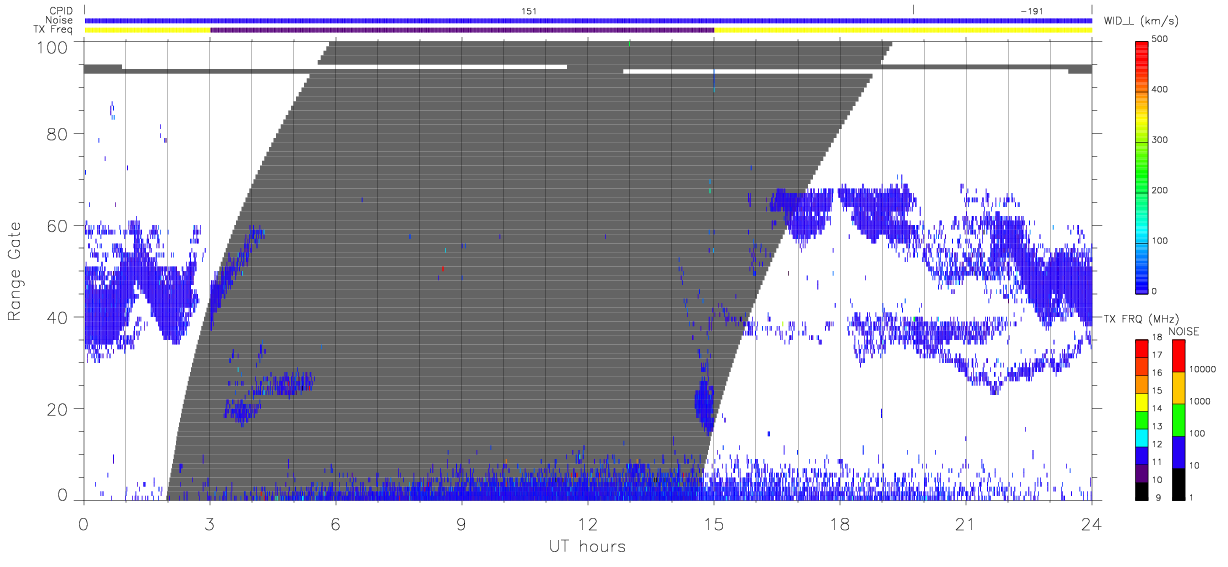Click the 80 tick on the Range Gate axis

59,133
